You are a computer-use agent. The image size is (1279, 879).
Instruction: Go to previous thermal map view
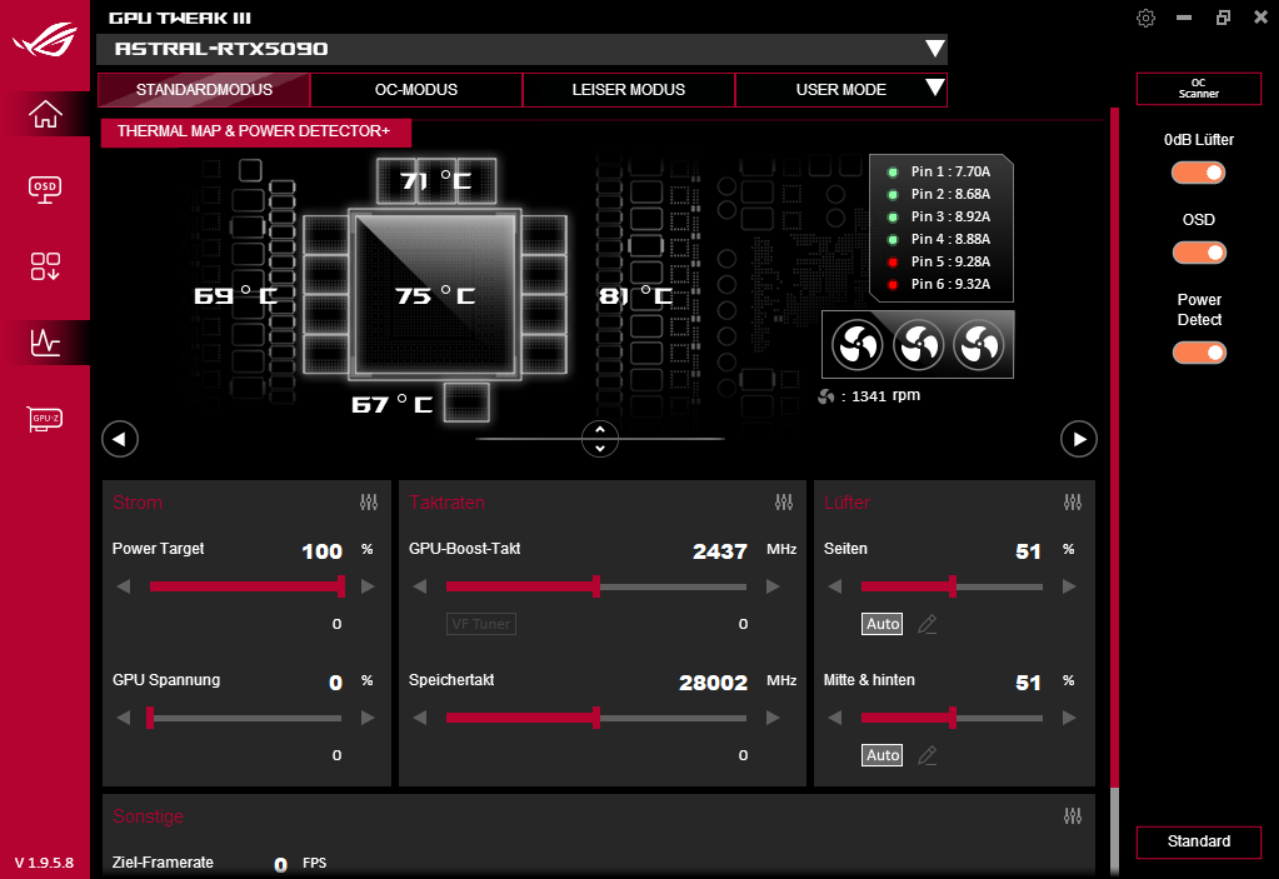(120, 438)
